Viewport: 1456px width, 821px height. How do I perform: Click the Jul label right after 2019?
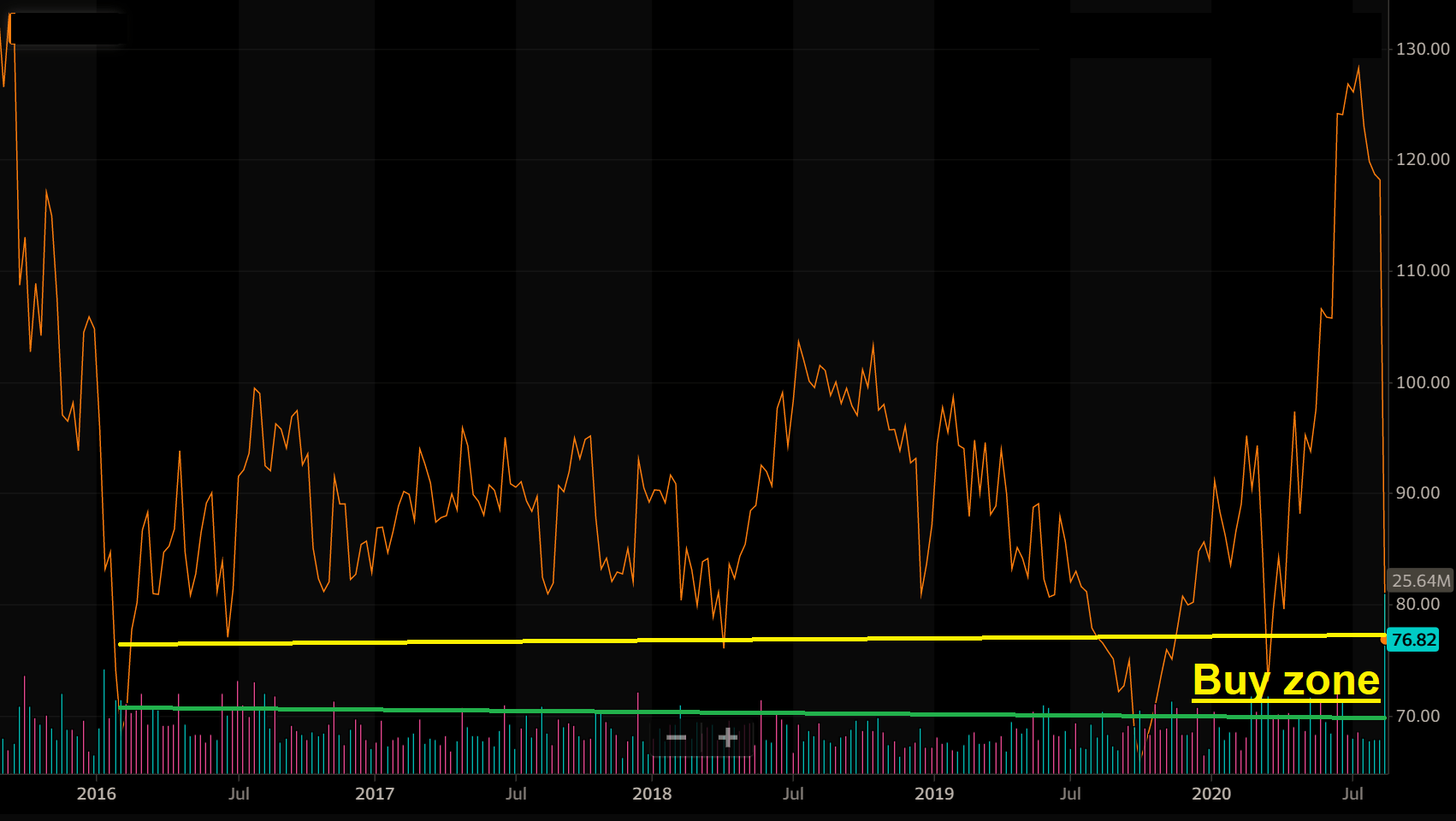pyautogui.click(x=1070, y=794)
